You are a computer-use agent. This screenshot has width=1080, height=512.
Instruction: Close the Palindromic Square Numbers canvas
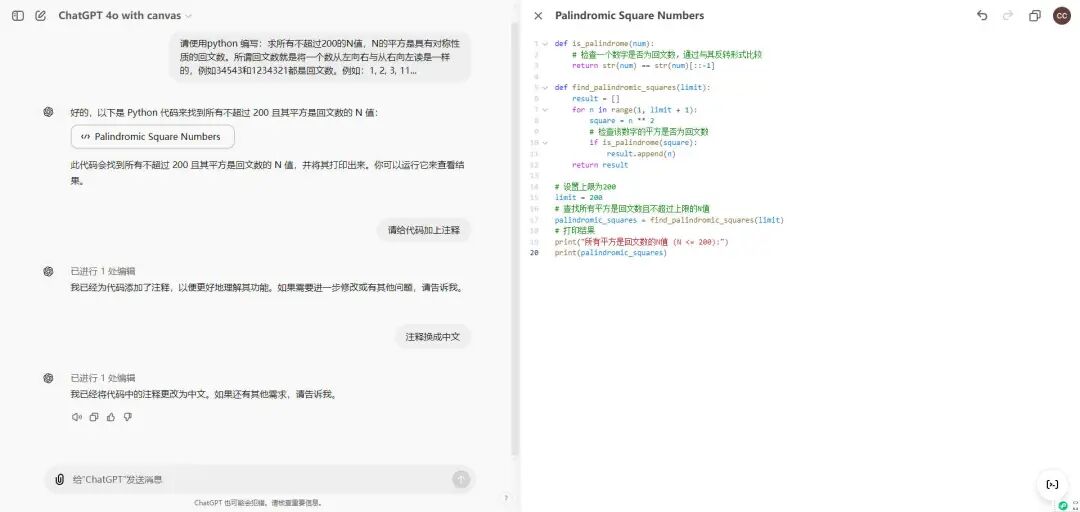[539, 15]
